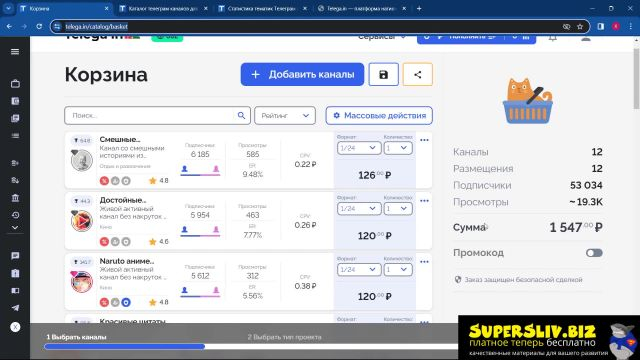Open the history clock icon in sidebar

(x=15, y=215)
